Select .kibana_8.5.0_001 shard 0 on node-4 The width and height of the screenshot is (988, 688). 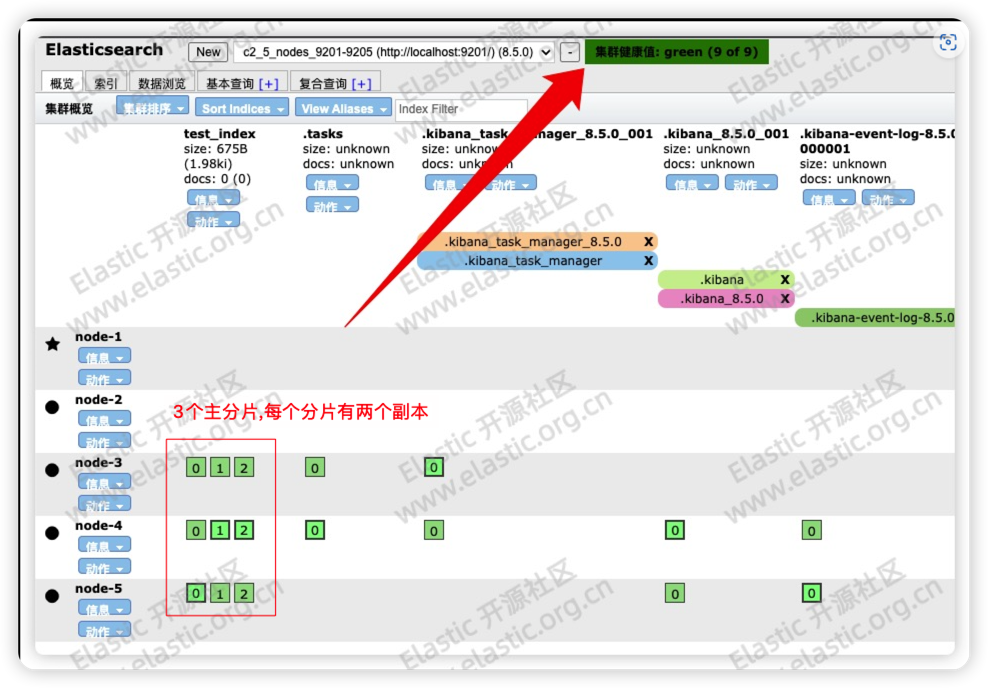pyautogui.click(x=675, y=530)
